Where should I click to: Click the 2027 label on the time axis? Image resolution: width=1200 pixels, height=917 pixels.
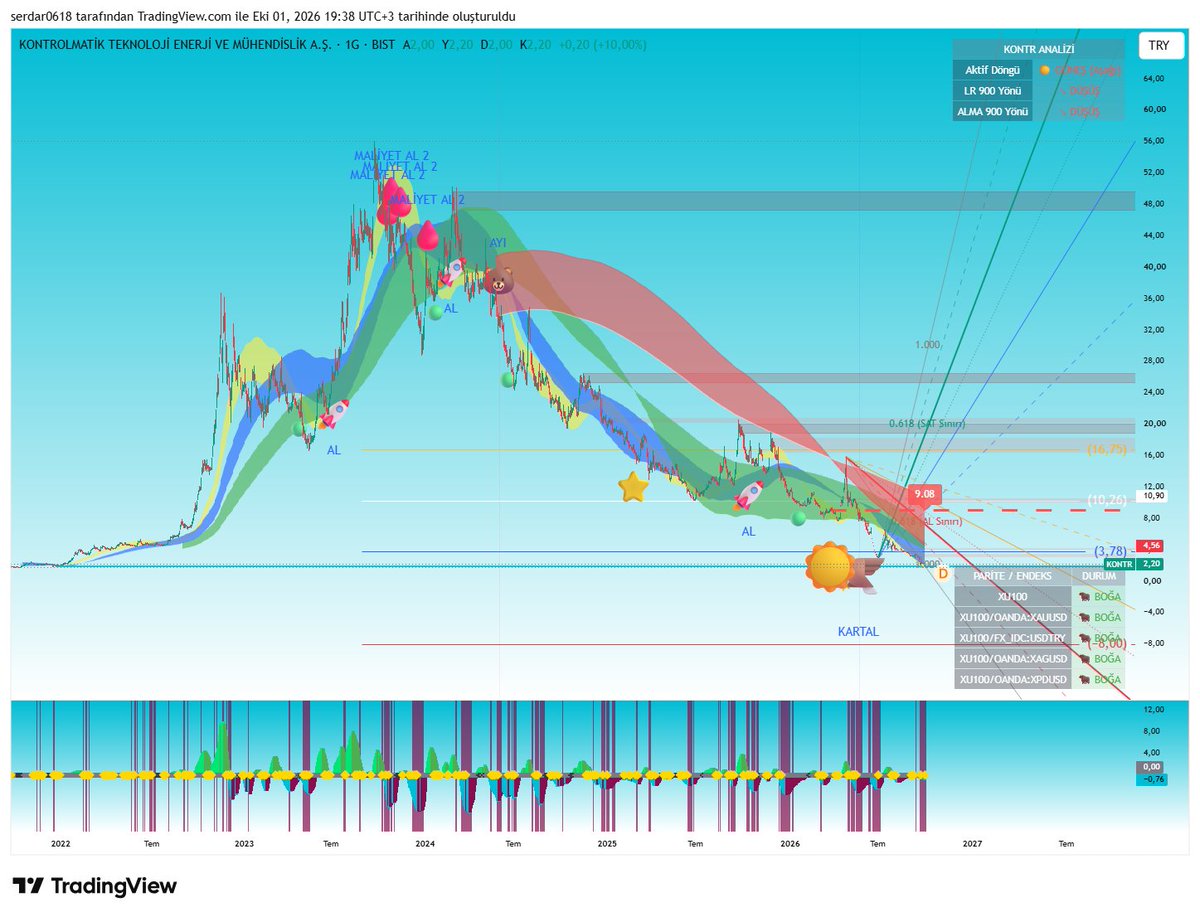tap(972, 844)
